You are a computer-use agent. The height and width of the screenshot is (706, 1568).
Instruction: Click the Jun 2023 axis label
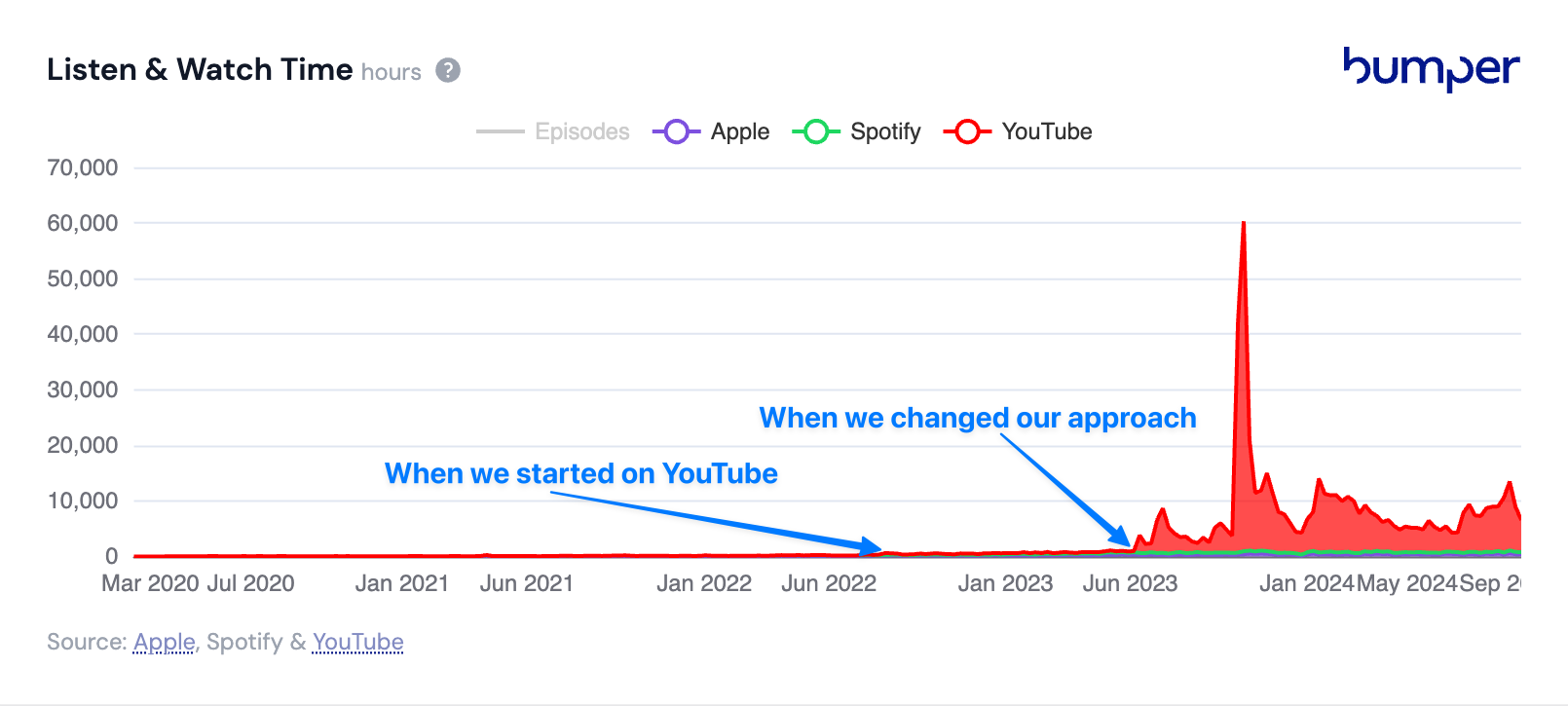pos(1130,583)
